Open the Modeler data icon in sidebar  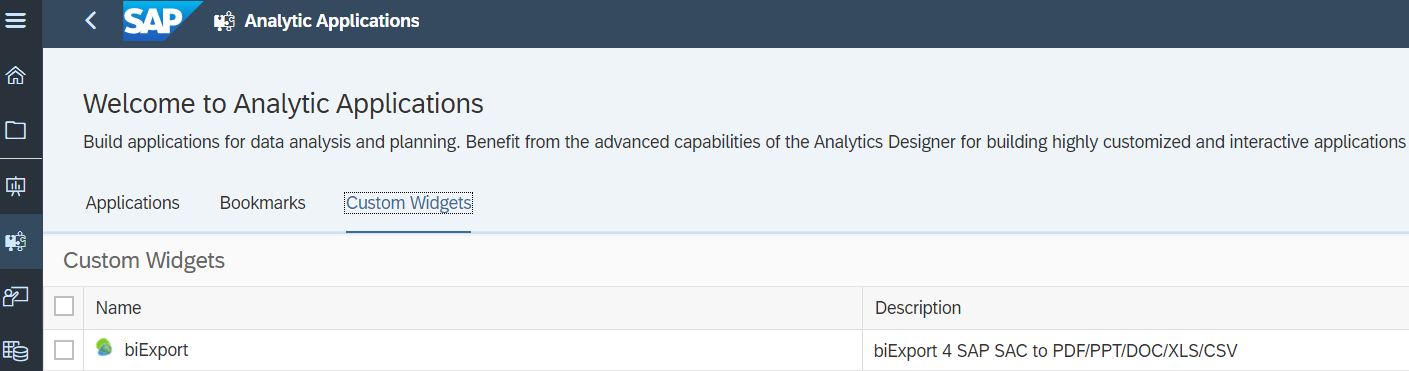[x=16, y=350]
